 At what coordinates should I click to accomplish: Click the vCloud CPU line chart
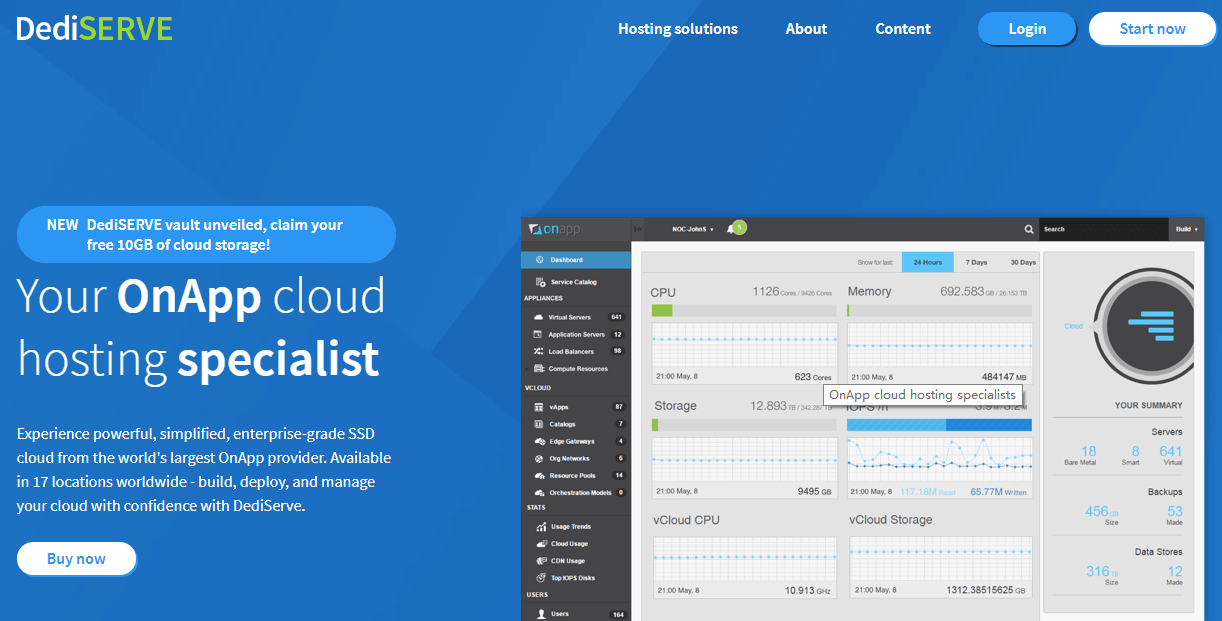(744, 560)
